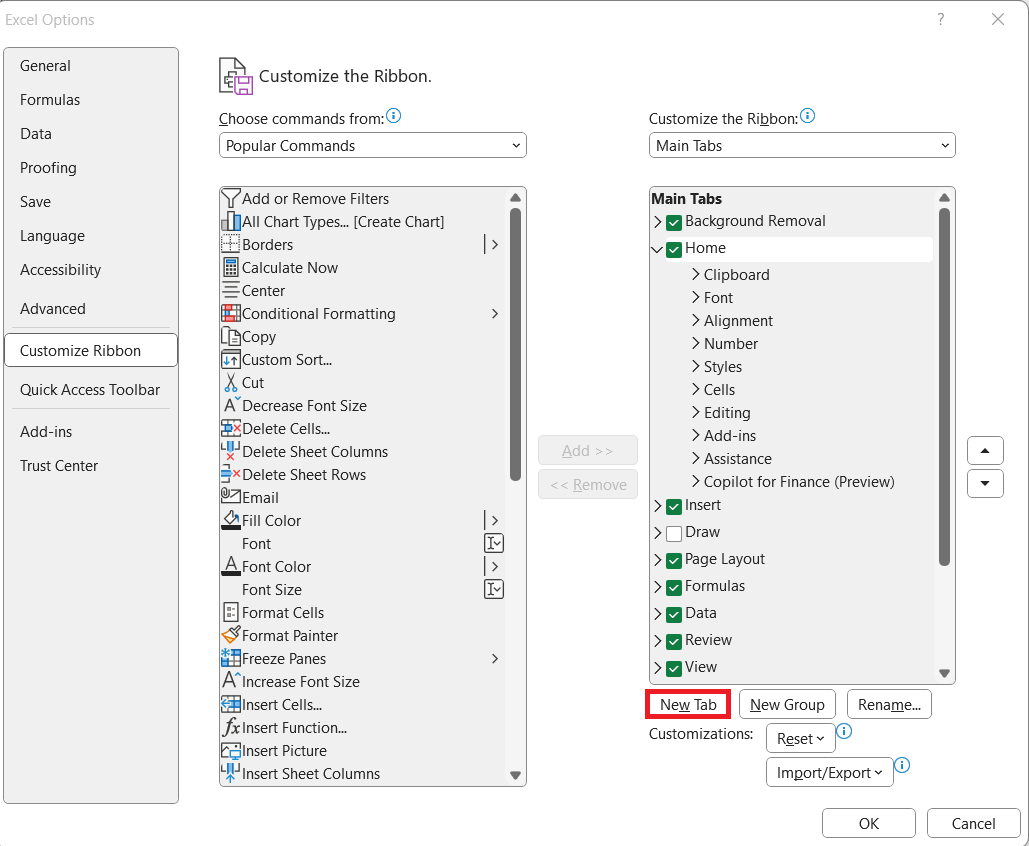Uncheck the Home tab checkbox

point(673,249)
